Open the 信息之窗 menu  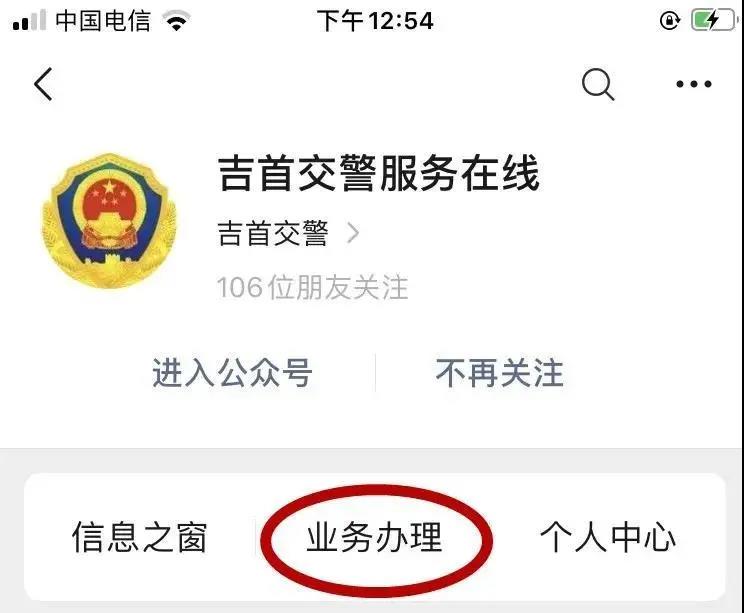140,537
